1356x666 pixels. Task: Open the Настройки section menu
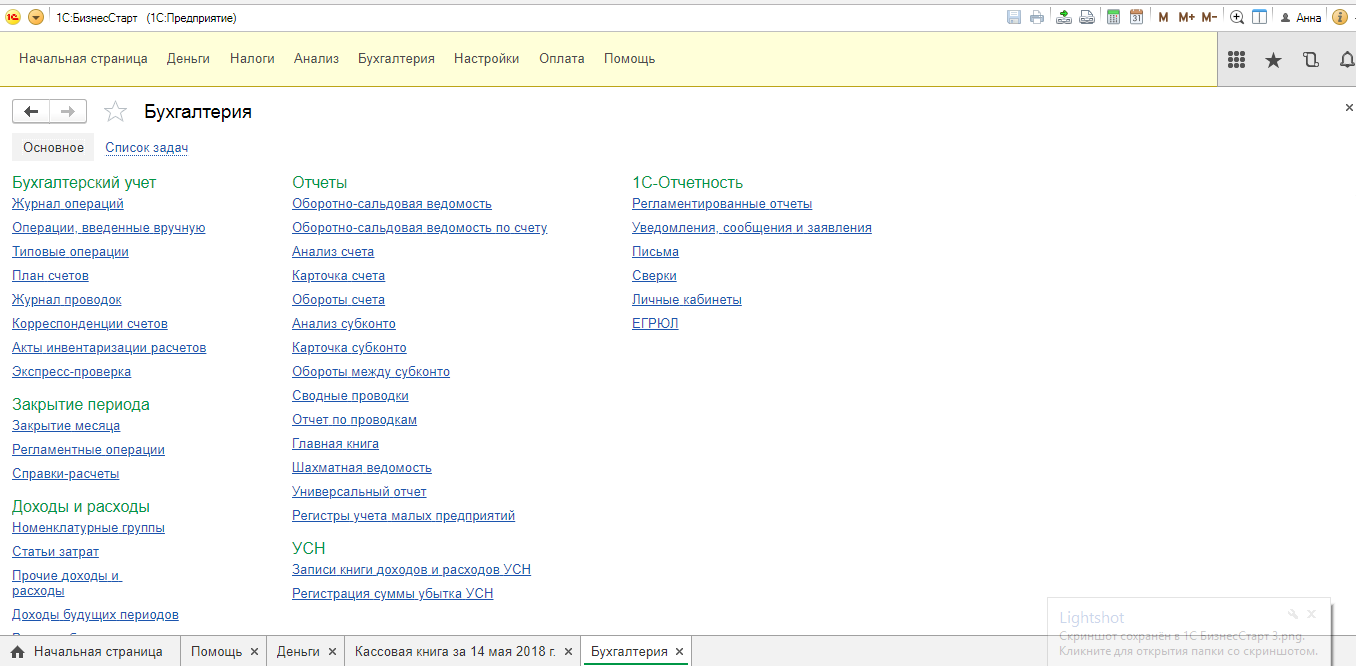pos(486,58)
